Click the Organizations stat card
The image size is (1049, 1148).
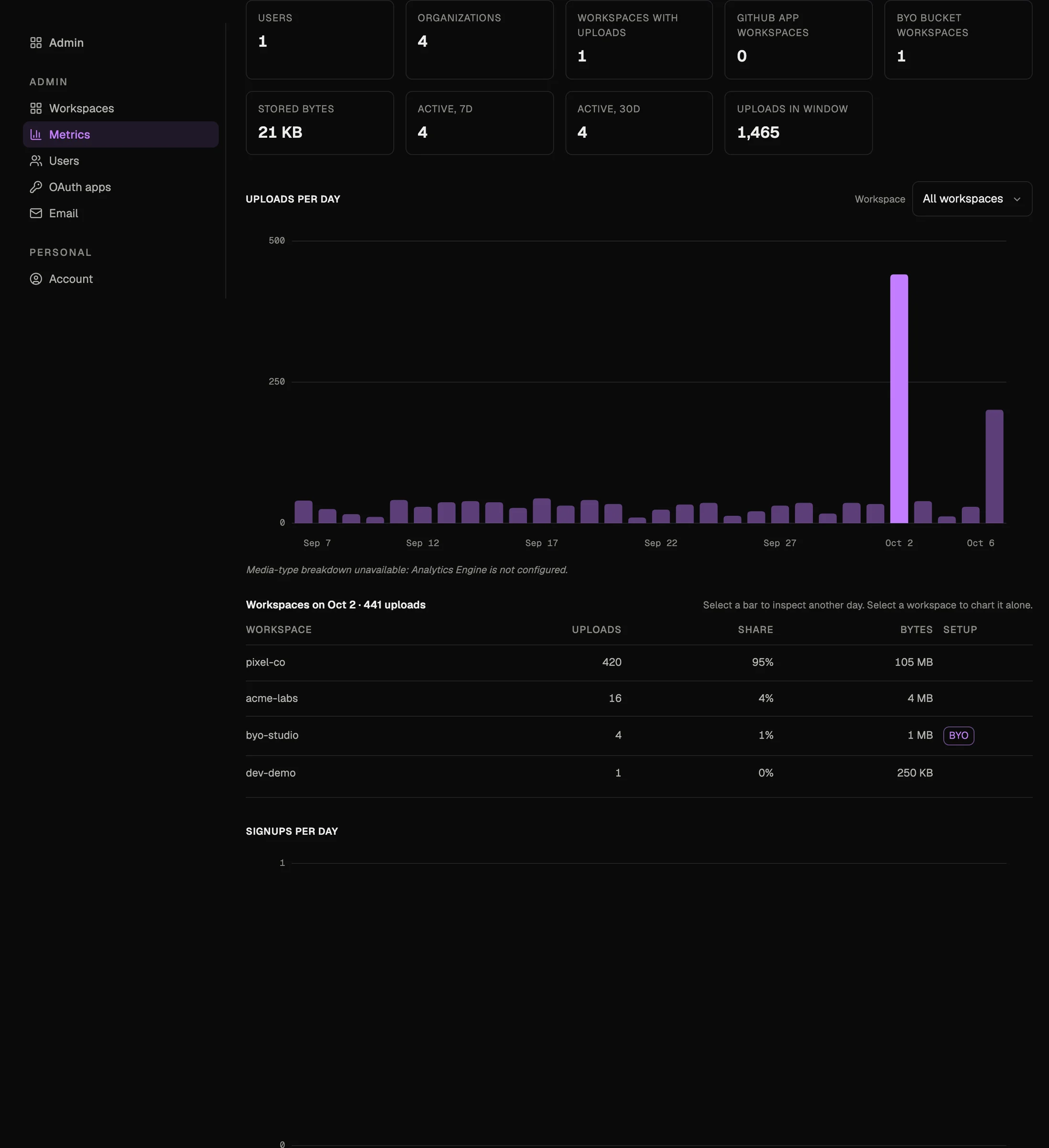tap(479, 39)
